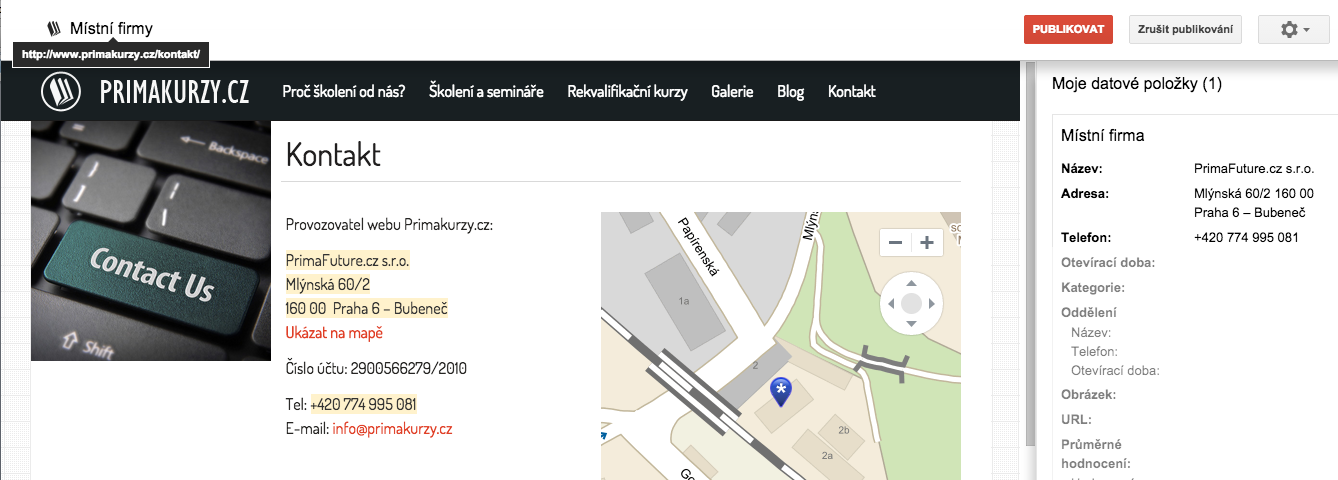Image resolution: width=1338 pixels, height=480 pixels.
Task: Open Kontakt menu item
Action: 852,91
